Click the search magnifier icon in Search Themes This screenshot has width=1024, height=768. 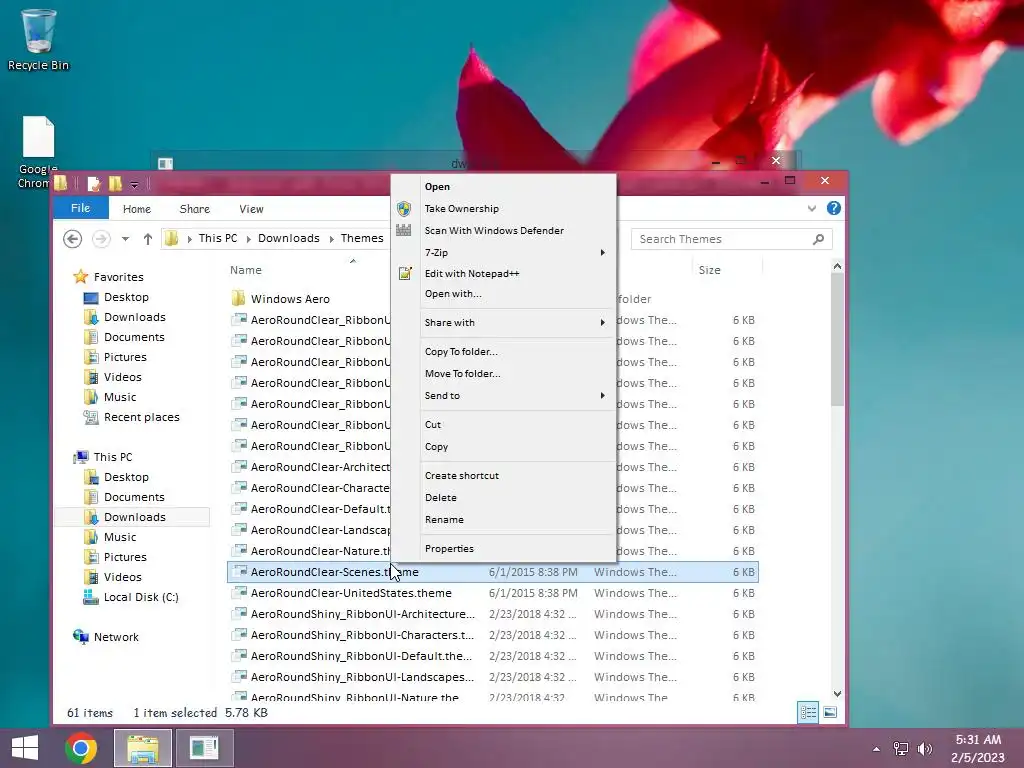[x=818, y=239]
